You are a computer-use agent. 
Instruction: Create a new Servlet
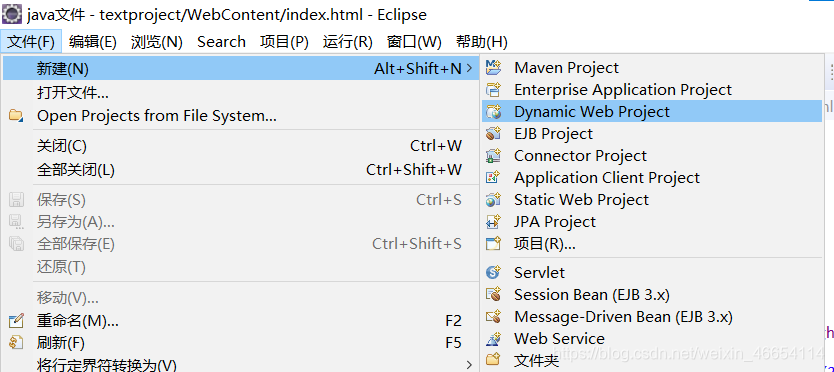[652, 272]
